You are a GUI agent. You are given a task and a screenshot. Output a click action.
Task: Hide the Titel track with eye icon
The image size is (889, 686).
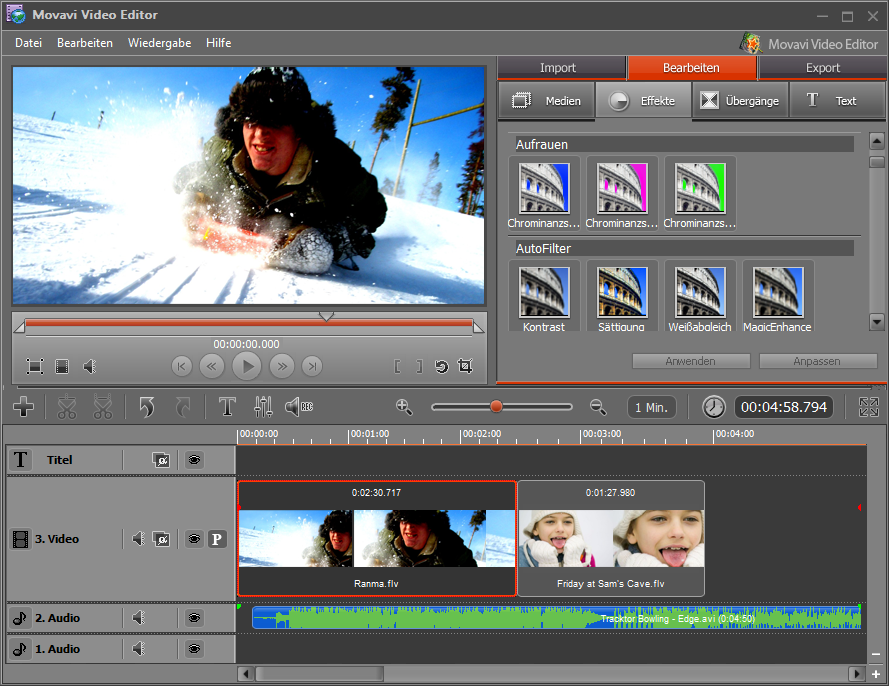(x=194, y=460)
